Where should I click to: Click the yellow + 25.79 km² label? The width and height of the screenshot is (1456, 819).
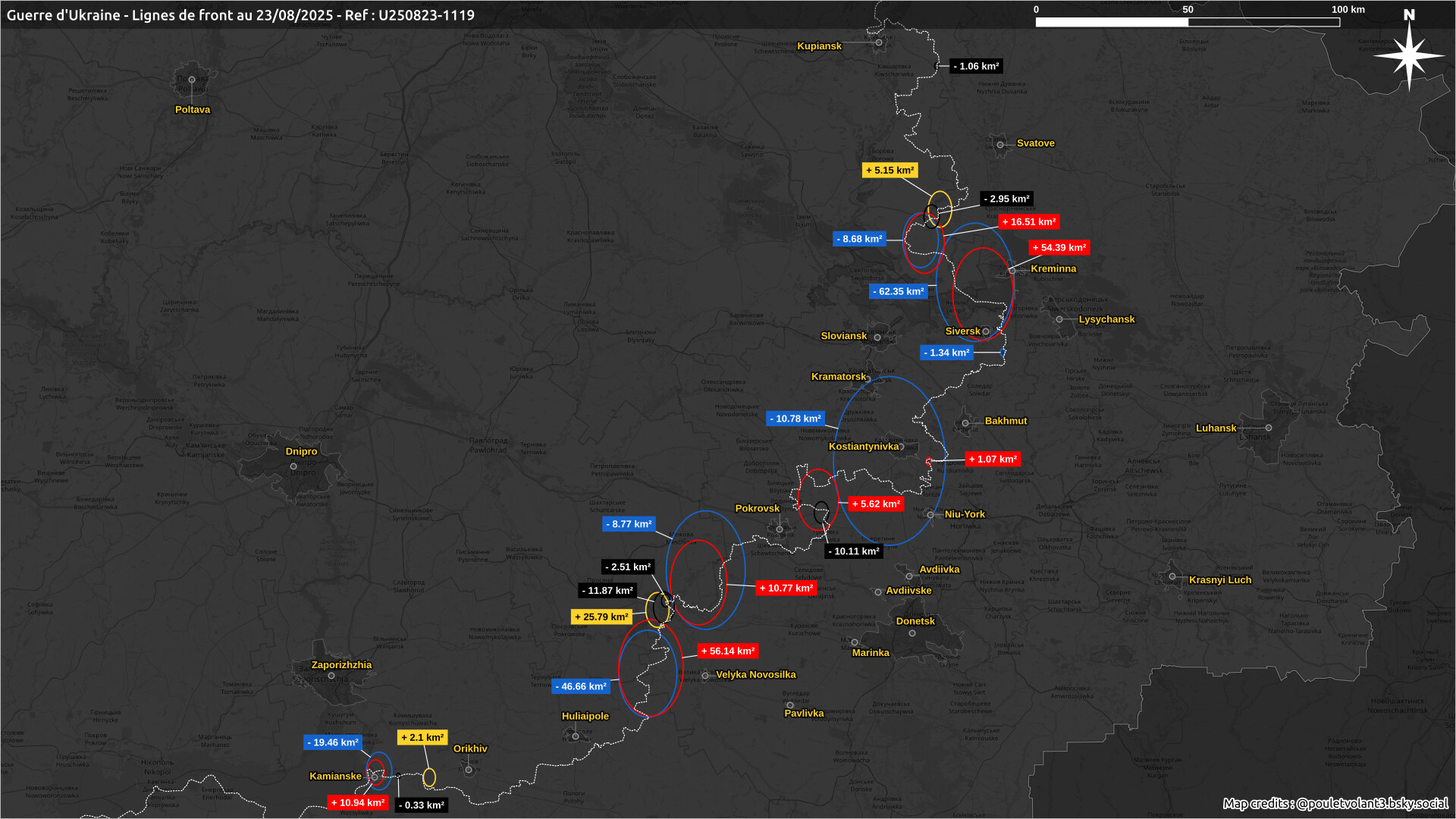pos(601,617)
